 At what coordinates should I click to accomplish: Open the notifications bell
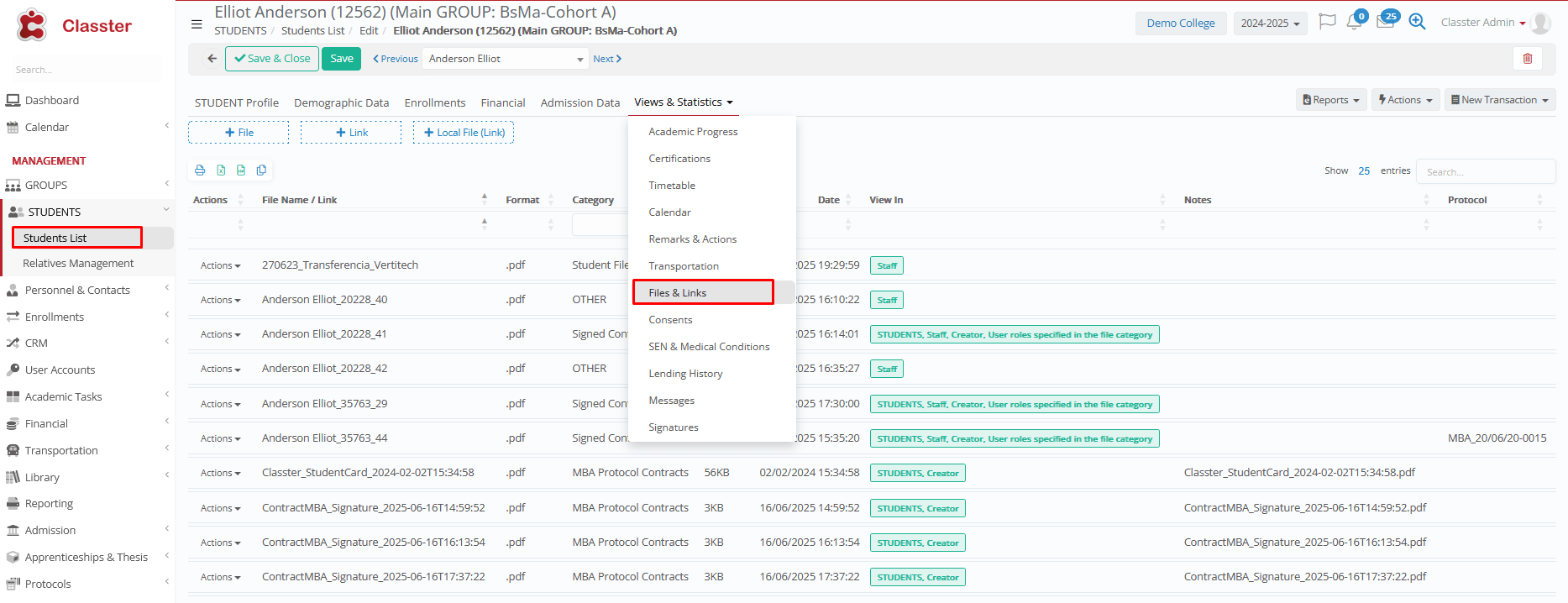click(x=1354, y=23)
